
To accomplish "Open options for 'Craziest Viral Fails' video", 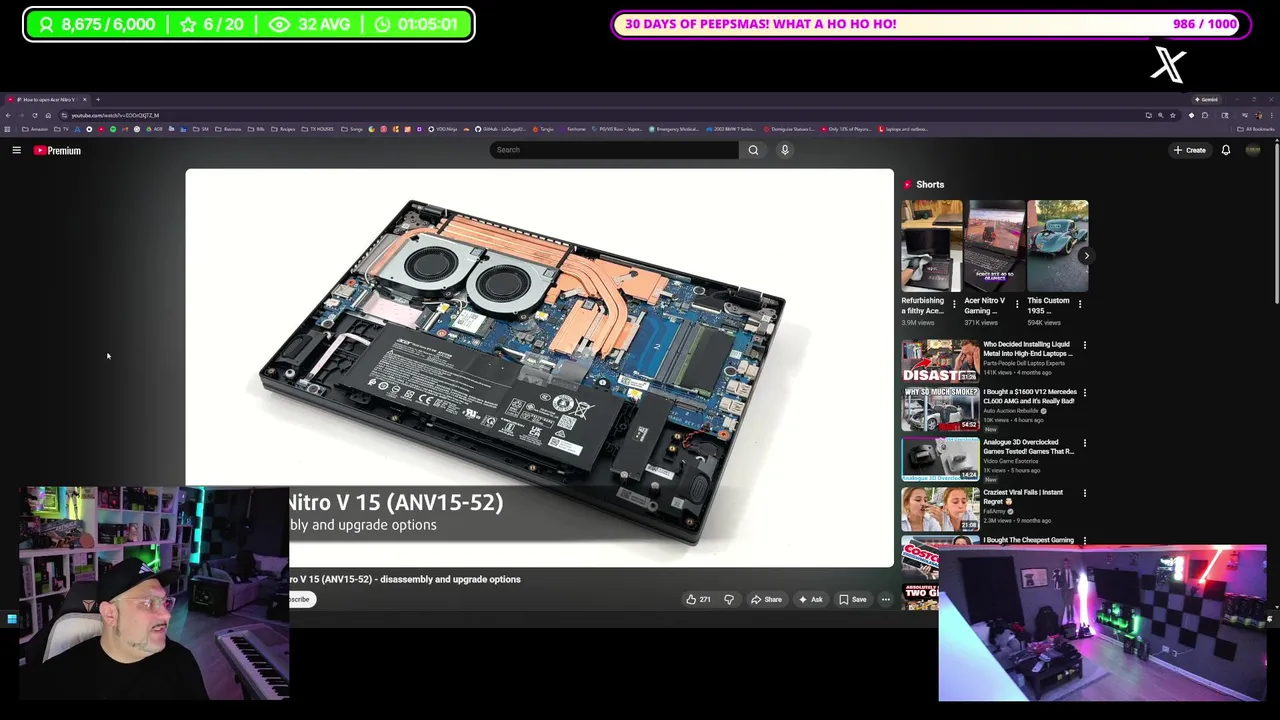I will coord(1085,493).
